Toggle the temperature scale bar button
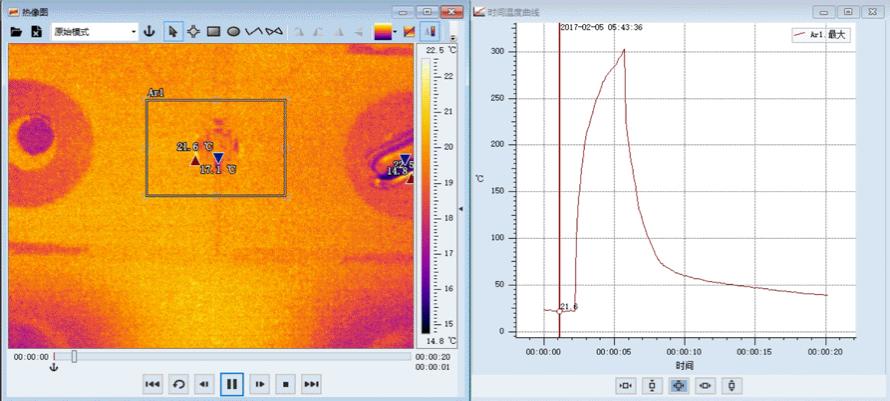This screenshot has height=401, width=890. 429,32
